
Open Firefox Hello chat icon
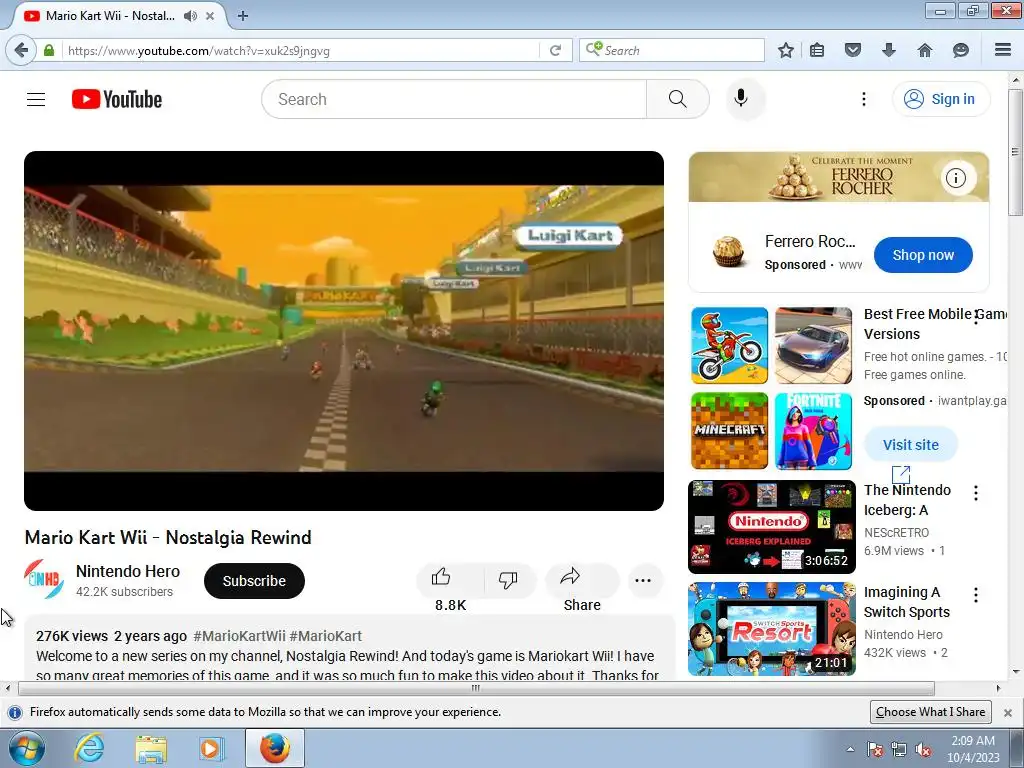click(x=961, y=50)
